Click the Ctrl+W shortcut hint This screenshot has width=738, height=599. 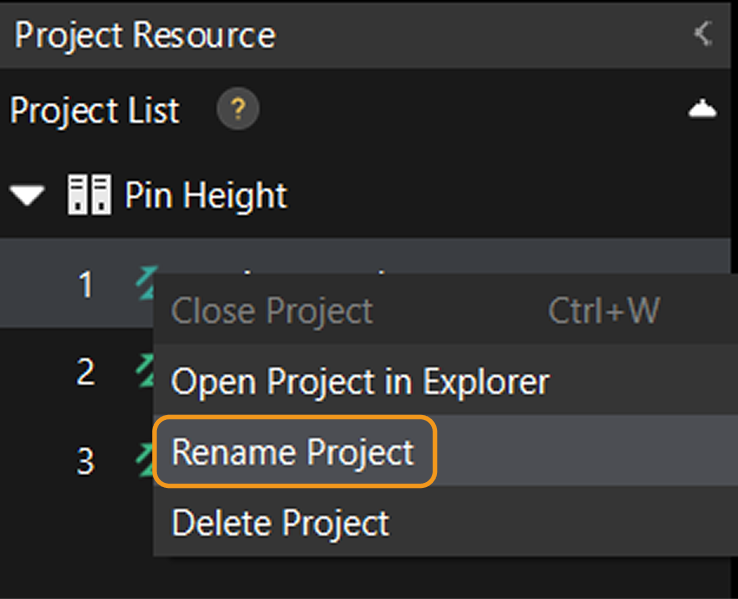click(603, 311)
